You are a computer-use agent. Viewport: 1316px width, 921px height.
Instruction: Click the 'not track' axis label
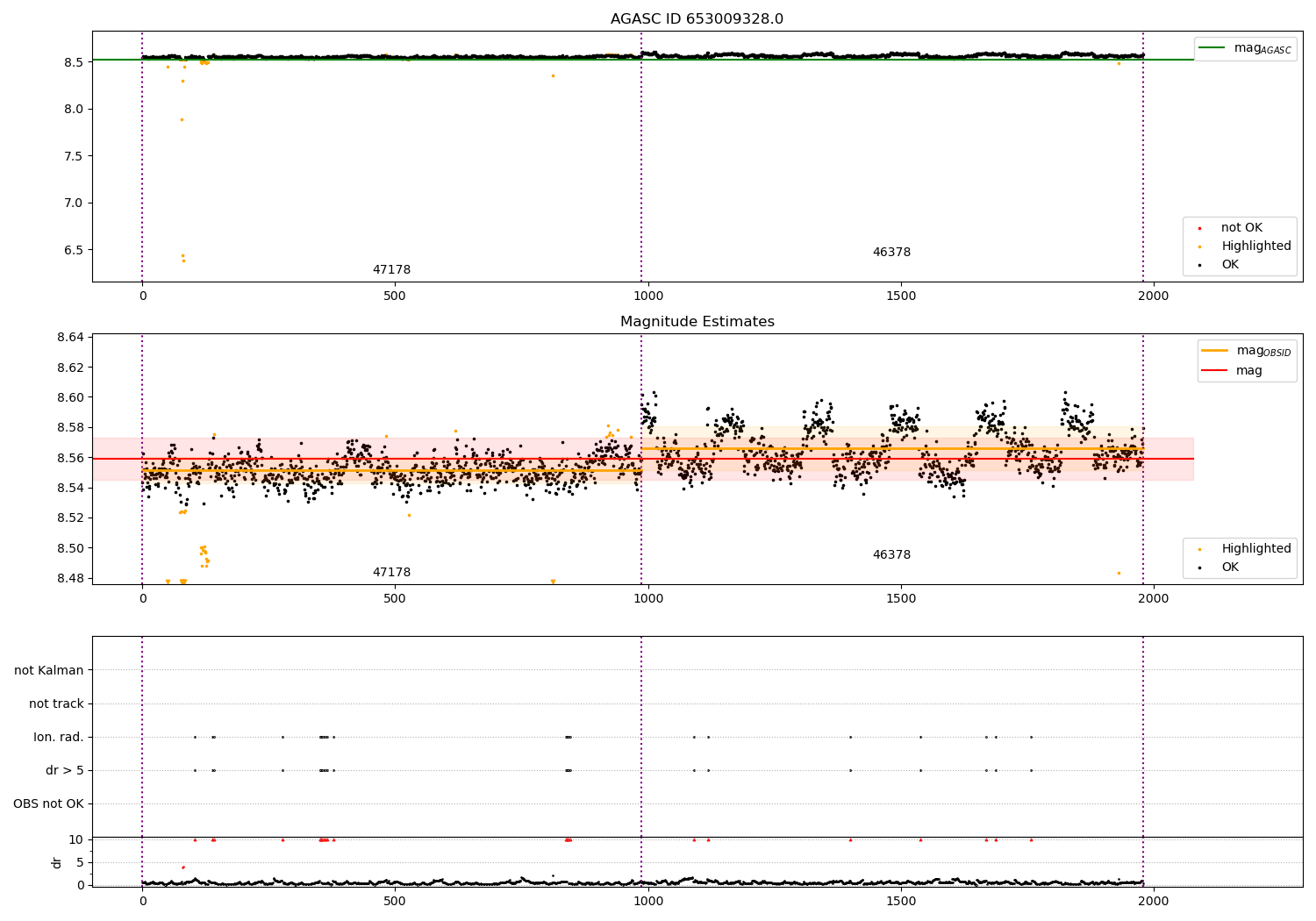(x=56, y=704)
